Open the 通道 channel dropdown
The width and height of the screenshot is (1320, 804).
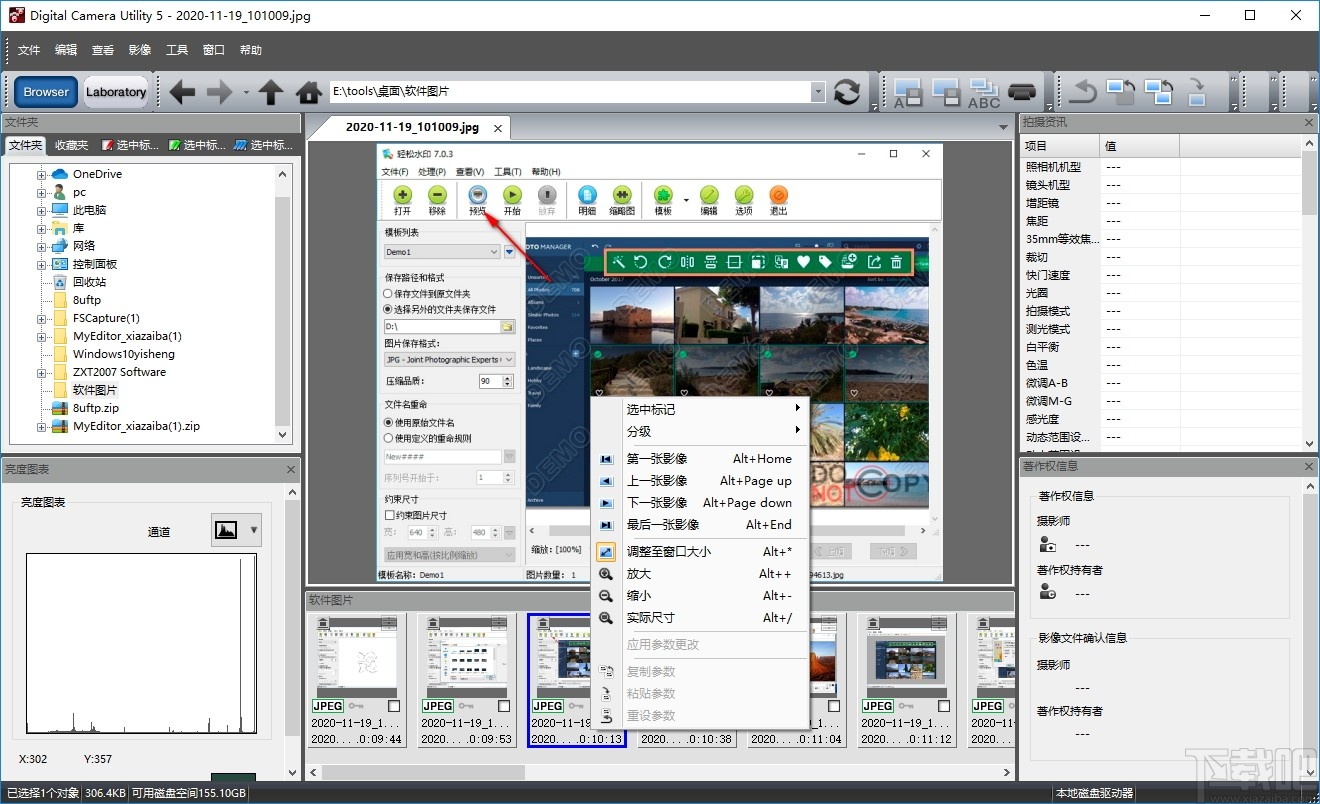pyautogui.click(x=237, y=531)
